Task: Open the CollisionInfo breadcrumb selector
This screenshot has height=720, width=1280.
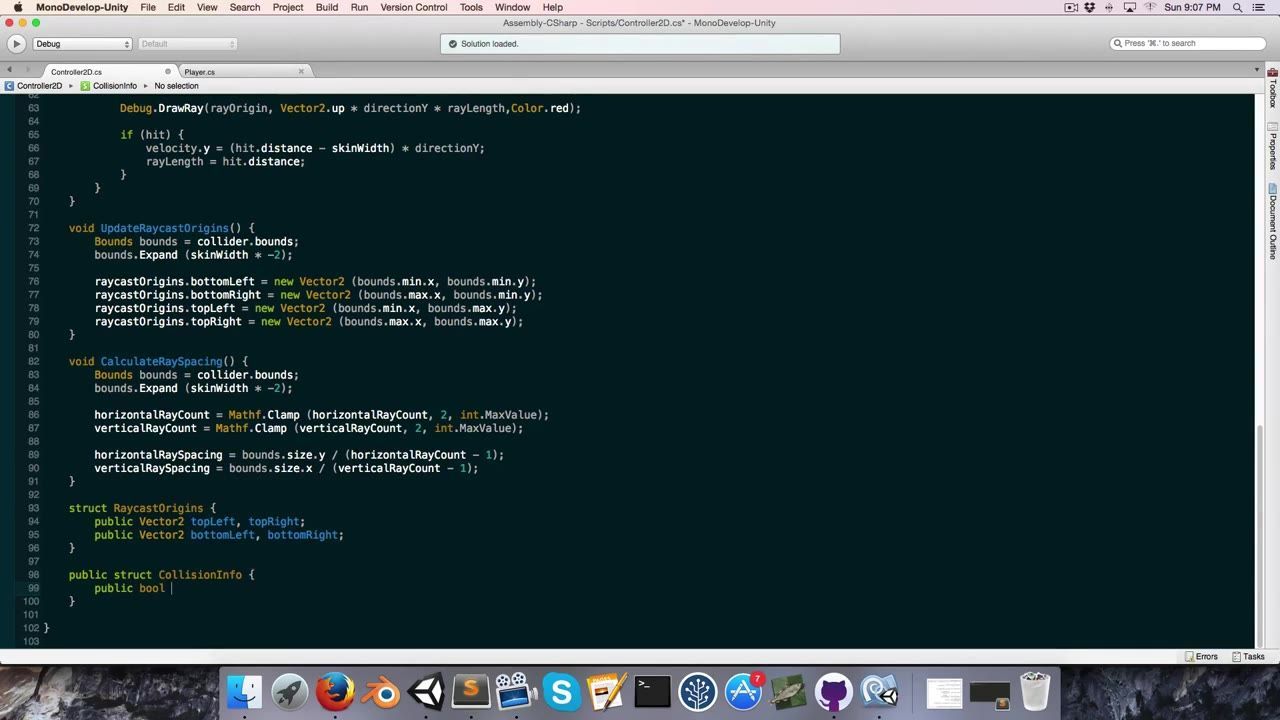Action: [x=108, y=86]
